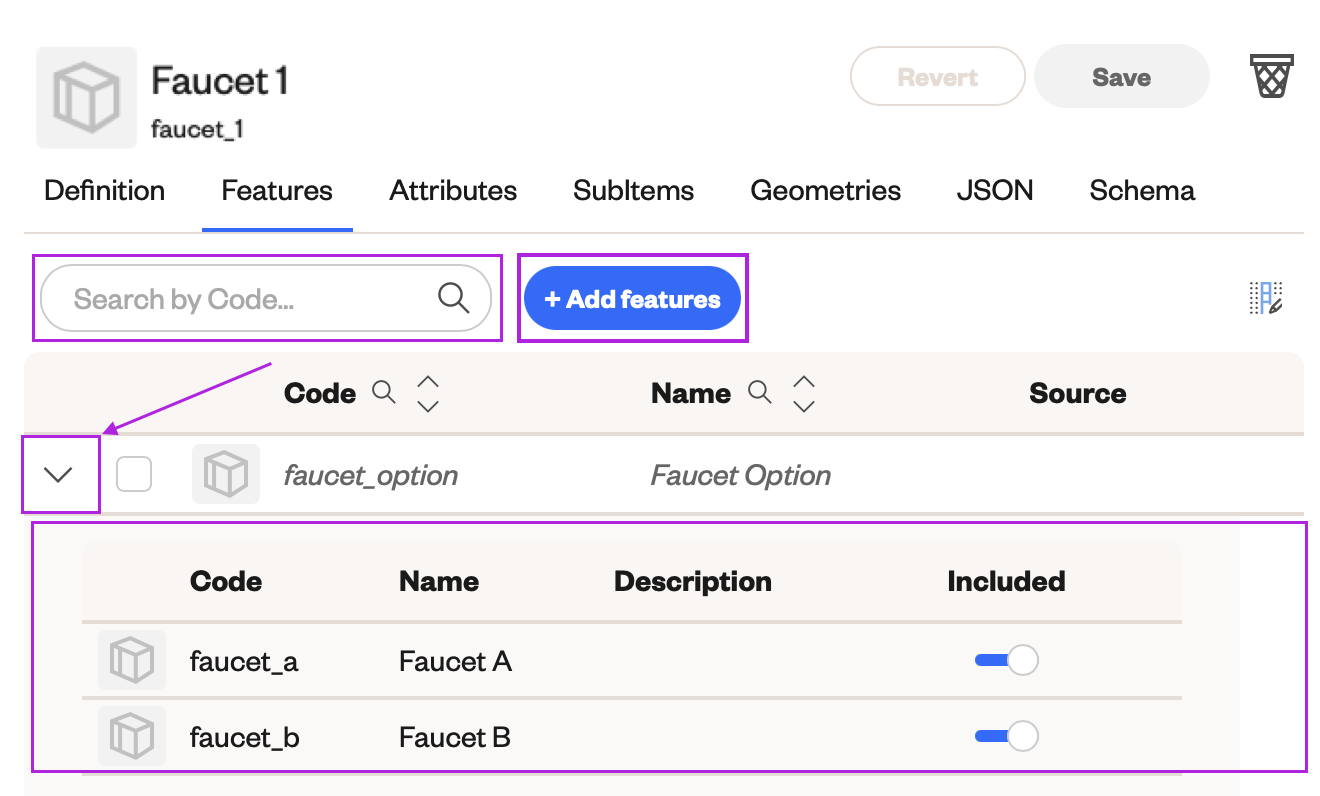Focus the Search by Code field

(266, 298)
